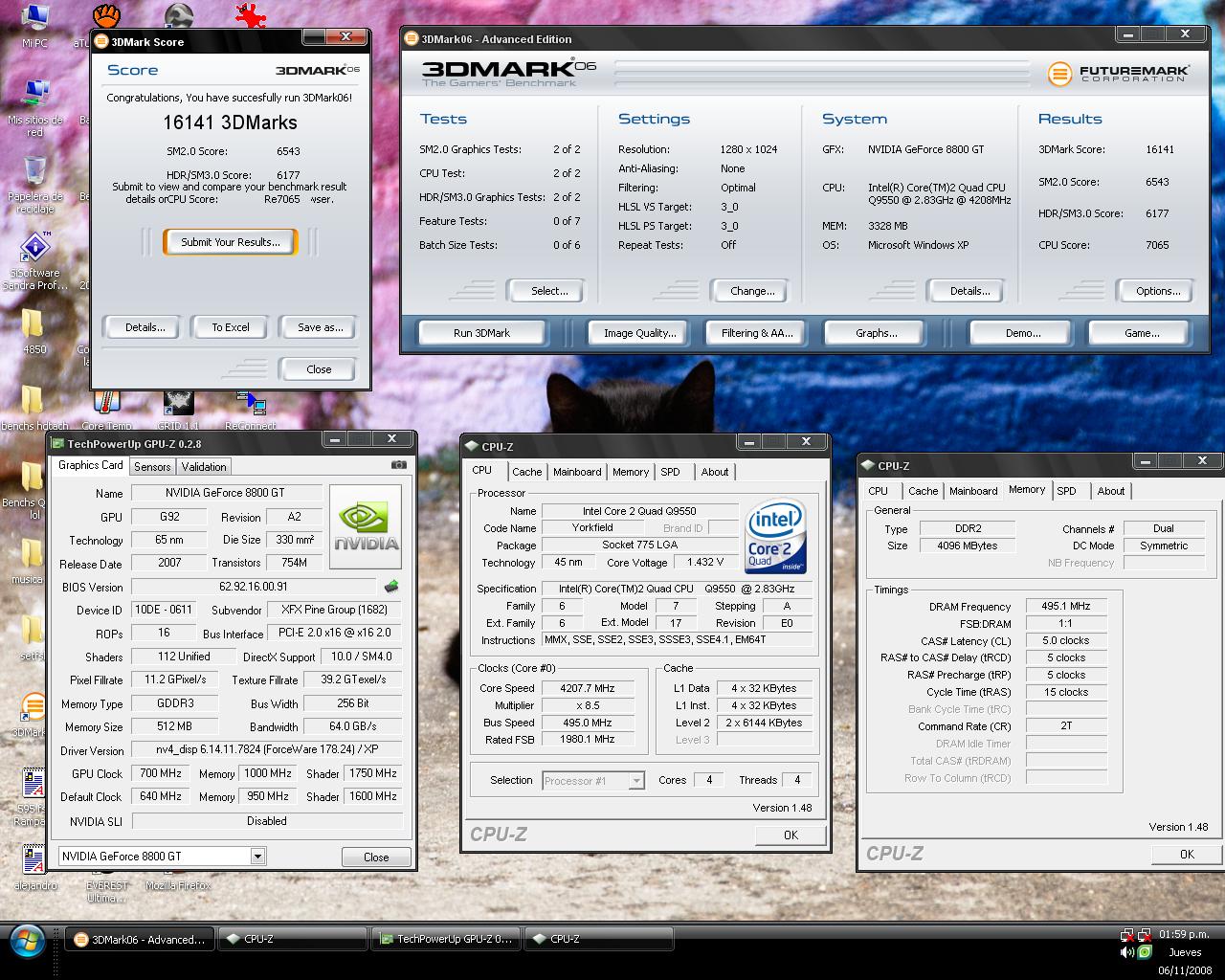Start the Demo in 3DMark06
Viewport: 1225px width, 980px height.
(1022, 333)
